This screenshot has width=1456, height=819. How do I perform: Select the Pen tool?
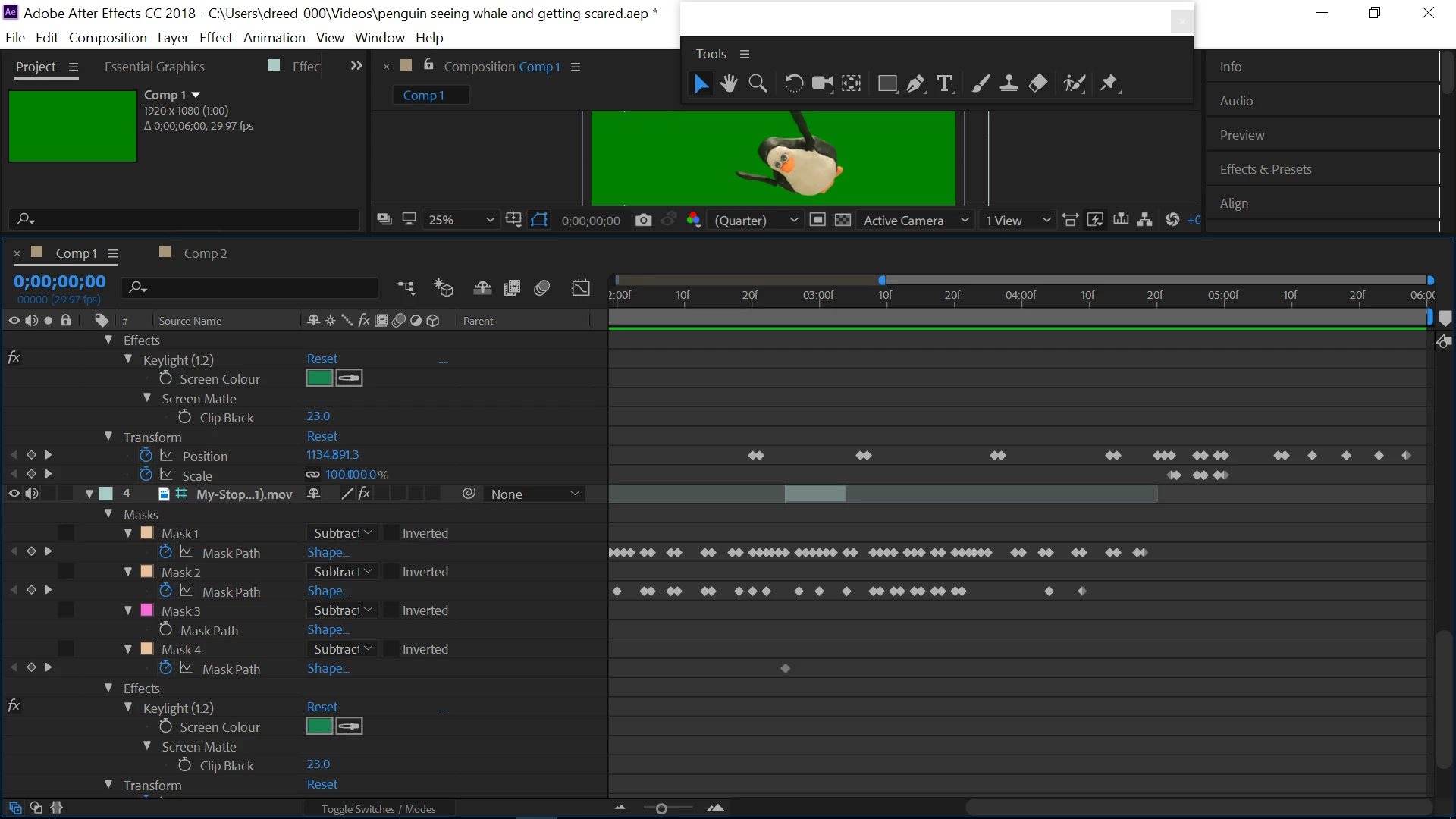point(915,83)
